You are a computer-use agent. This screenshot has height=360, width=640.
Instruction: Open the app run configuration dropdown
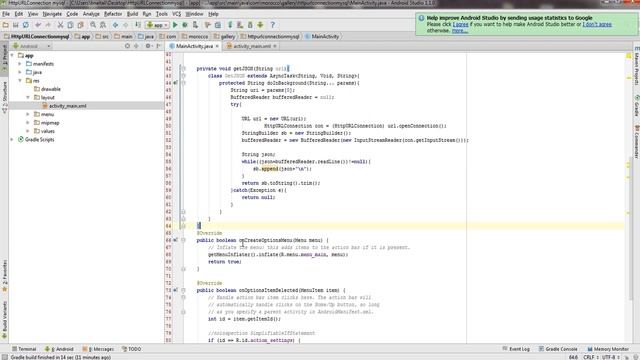(158, 25)
